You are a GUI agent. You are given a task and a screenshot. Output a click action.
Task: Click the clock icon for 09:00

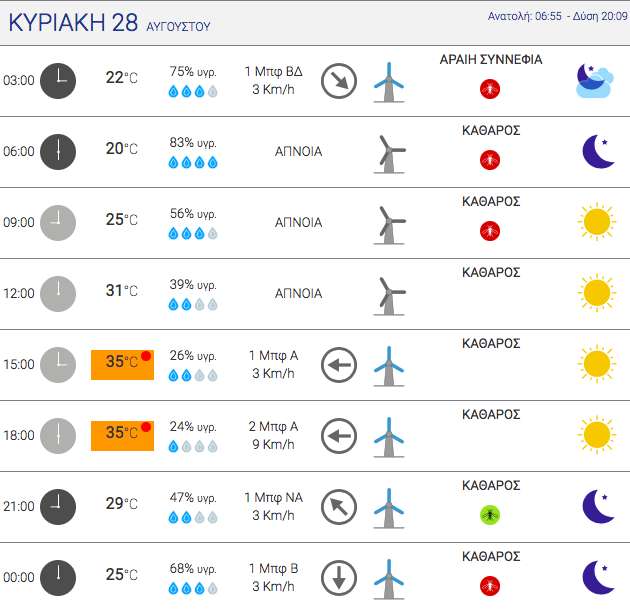coord(58,223)
